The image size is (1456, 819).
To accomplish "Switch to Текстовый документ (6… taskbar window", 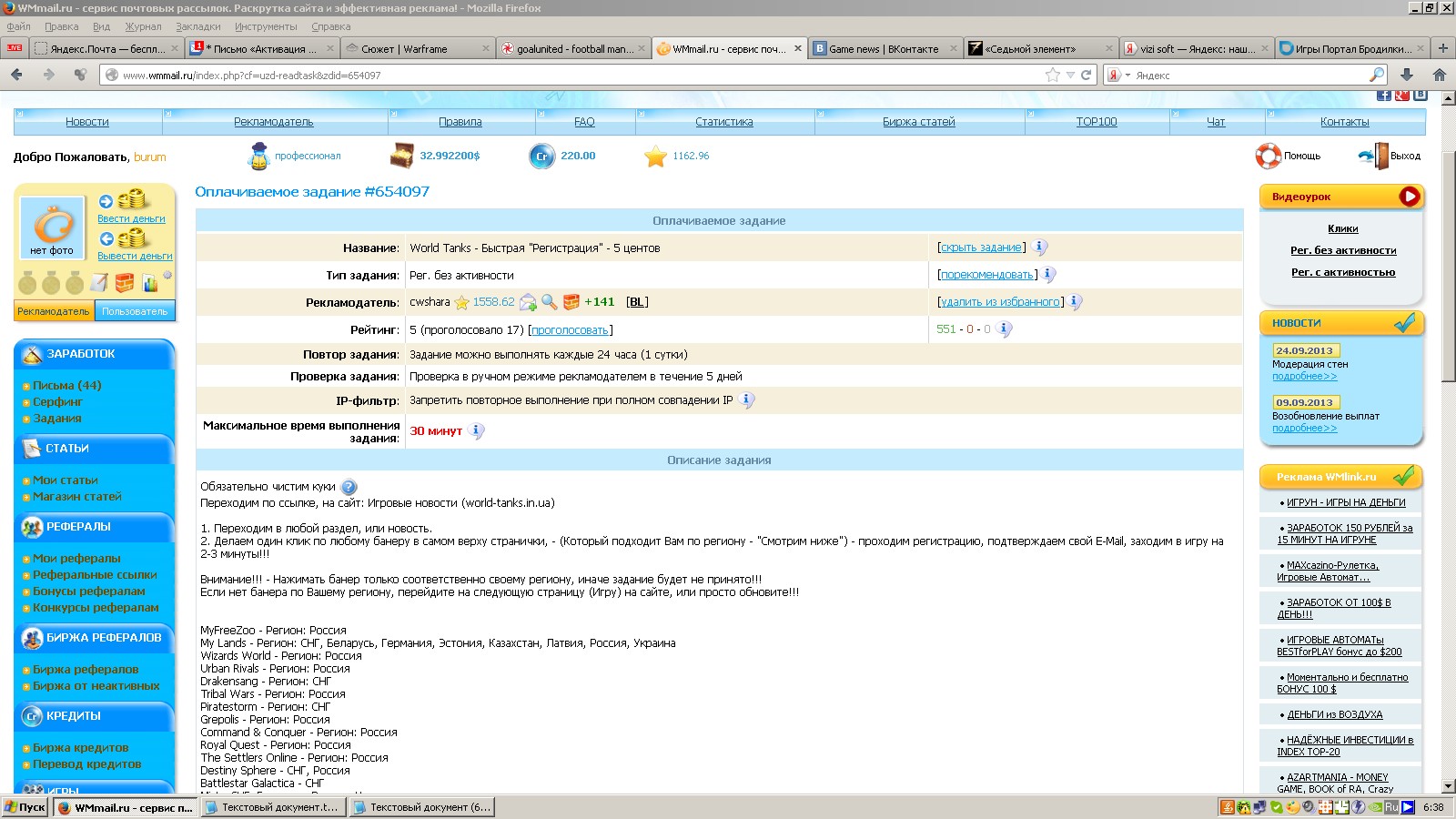I will click(x=422, y=807).
